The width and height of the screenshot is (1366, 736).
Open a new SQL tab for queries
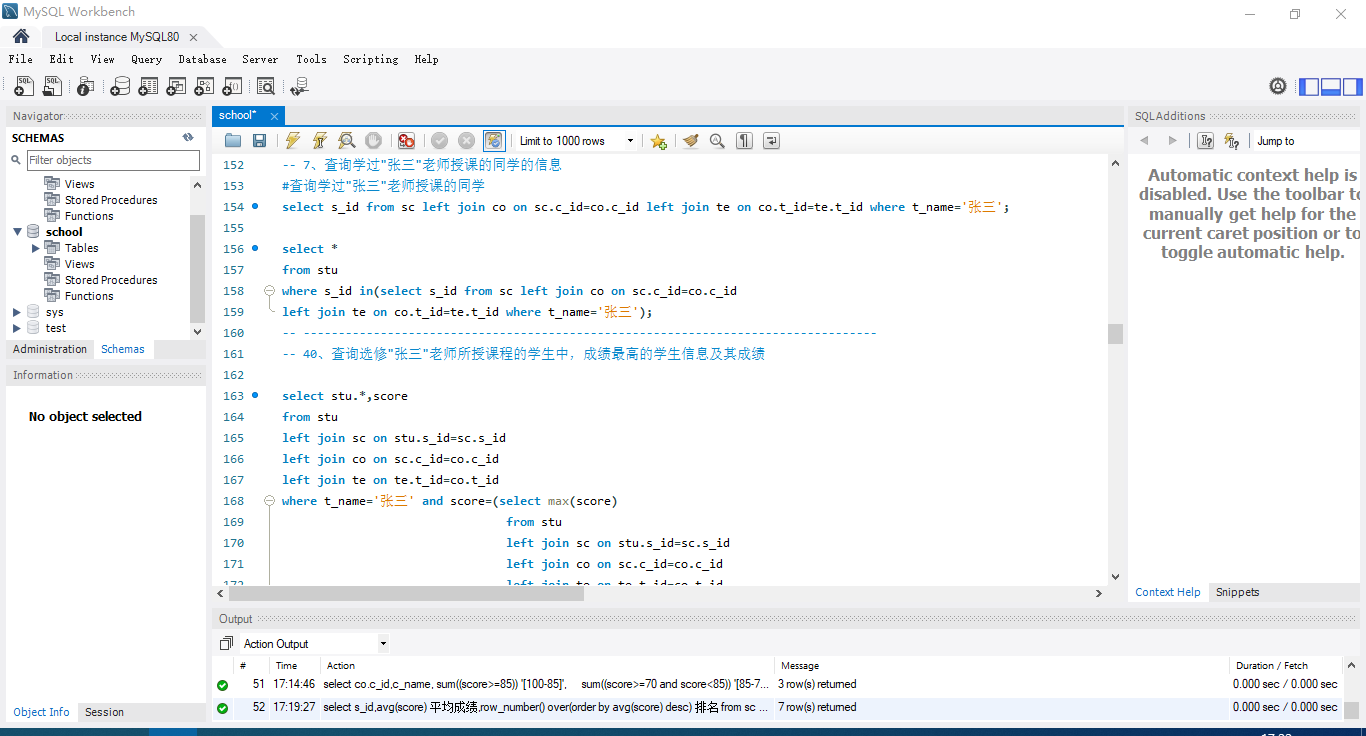pos(24,87)
